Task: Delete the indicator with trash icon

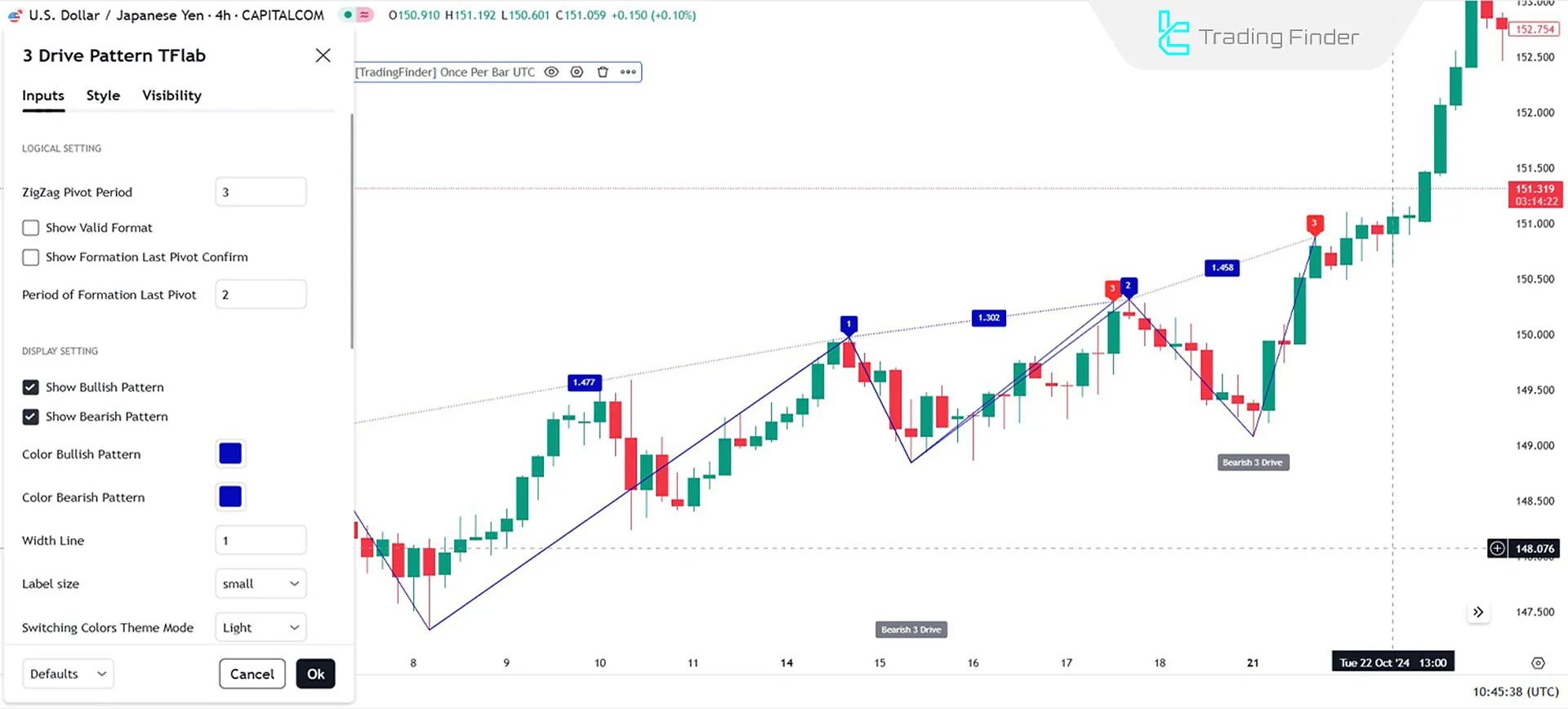Action: (x=603, y=72)
